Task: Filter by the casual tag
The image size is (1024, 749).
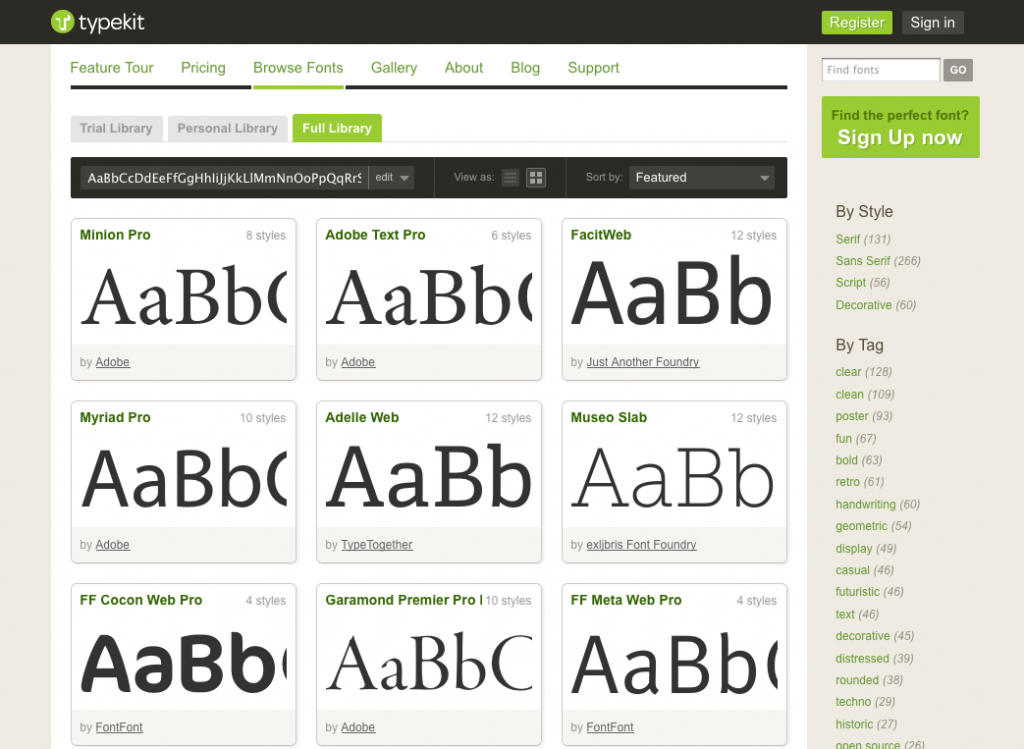Action: pos(852,570)
